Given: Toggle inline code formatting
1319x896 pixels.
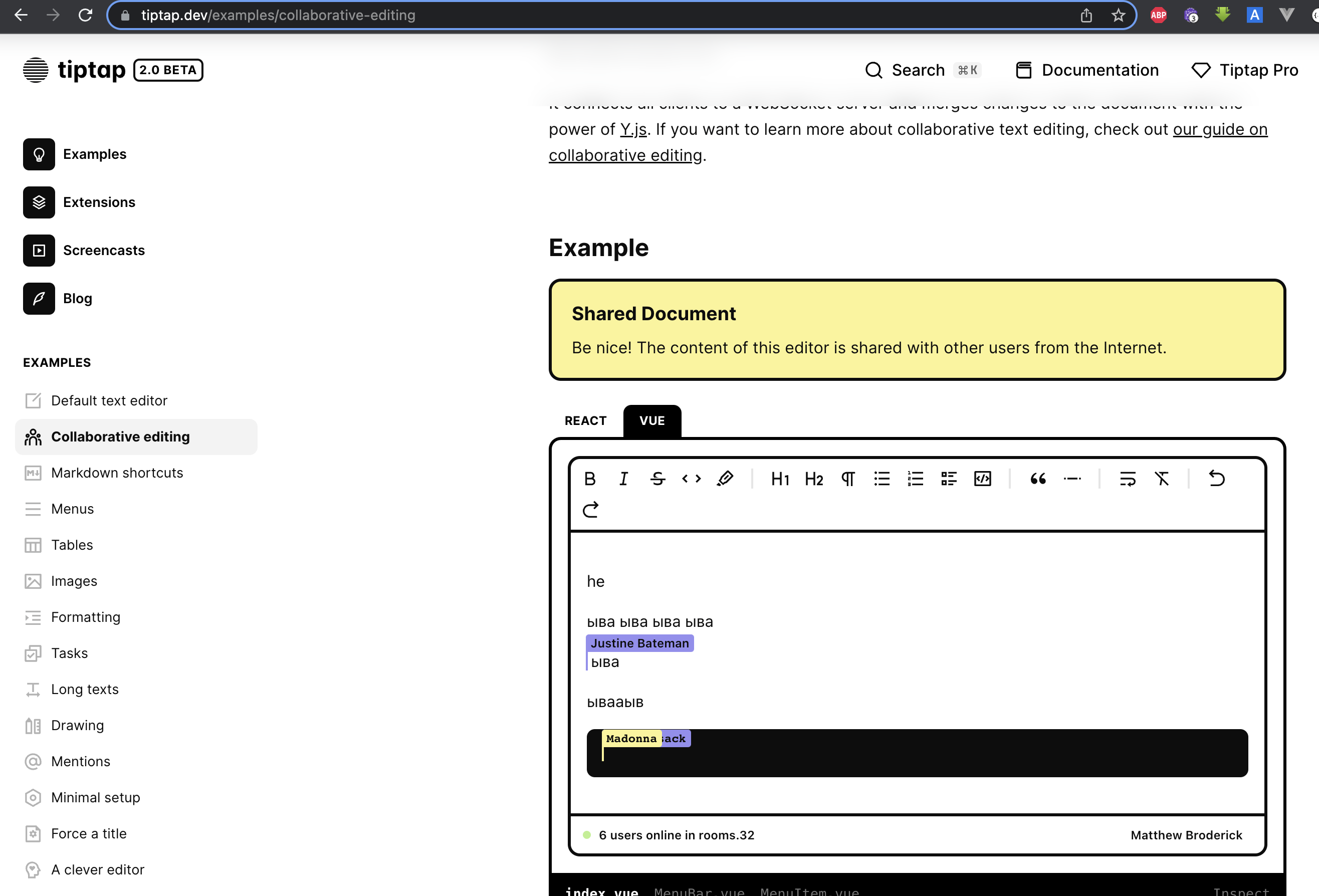Looking at the screenshot, I should coord(691,479).
